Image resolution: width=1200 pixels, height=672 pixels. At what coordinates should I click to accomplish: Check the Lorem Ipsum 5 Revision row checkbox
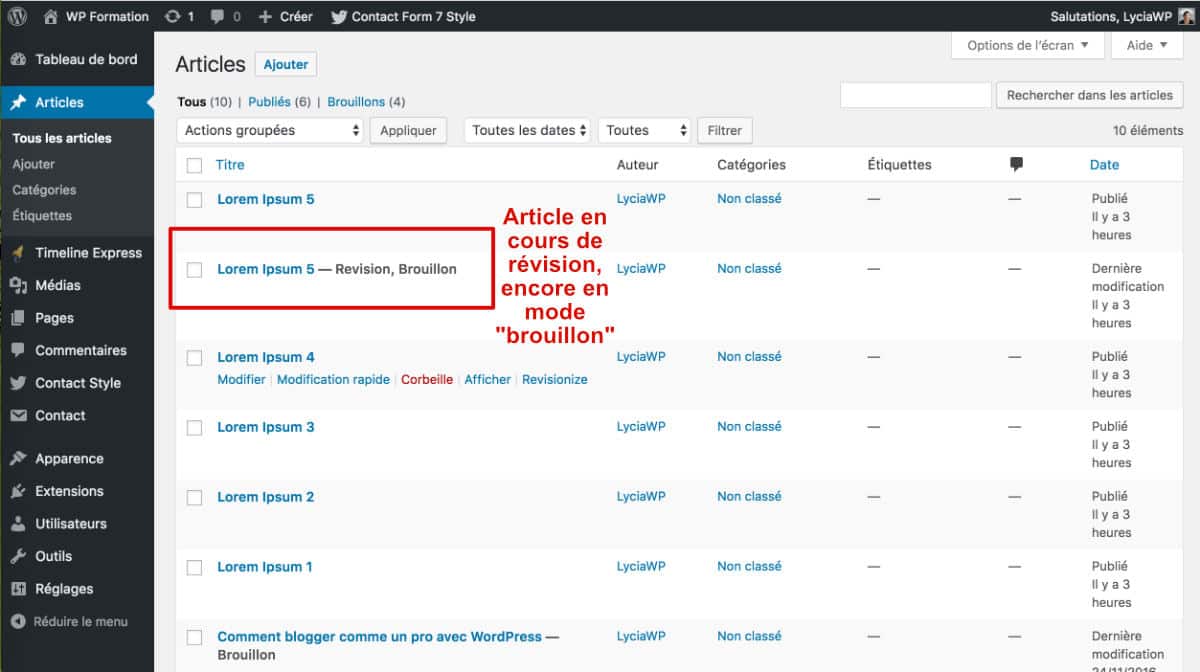click(194, 268)
